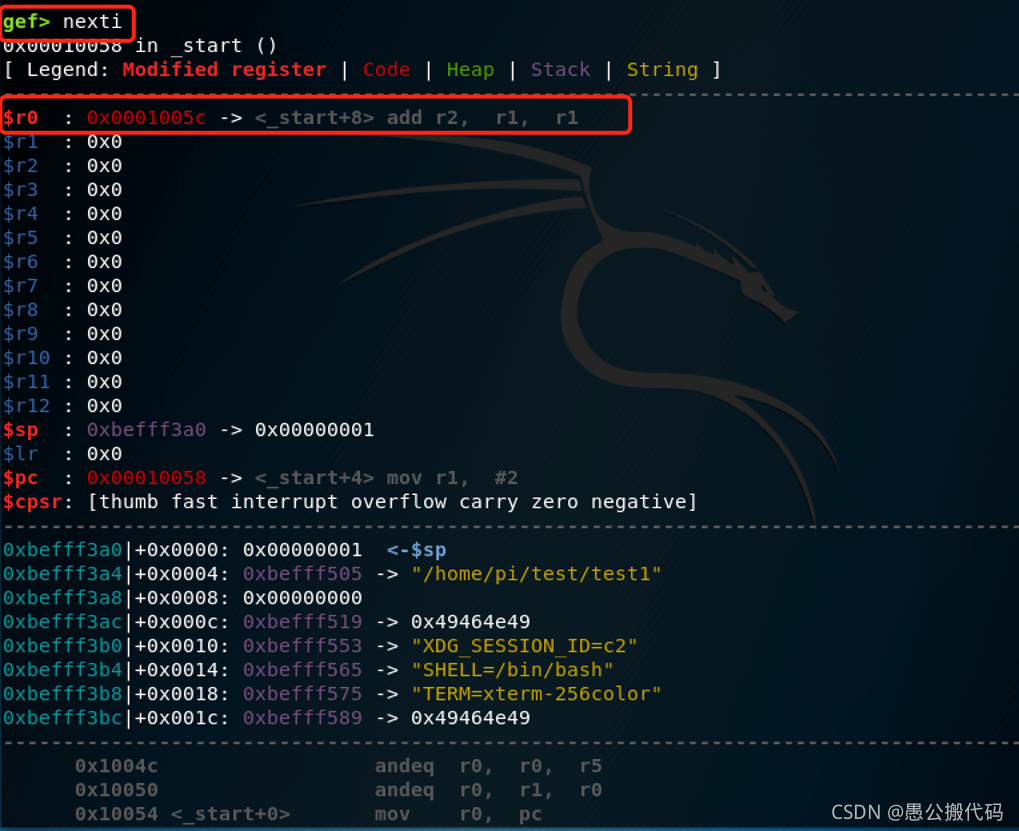The image size is (1019, 831).
Task: Click code address 0x10050
Action: 116,791
